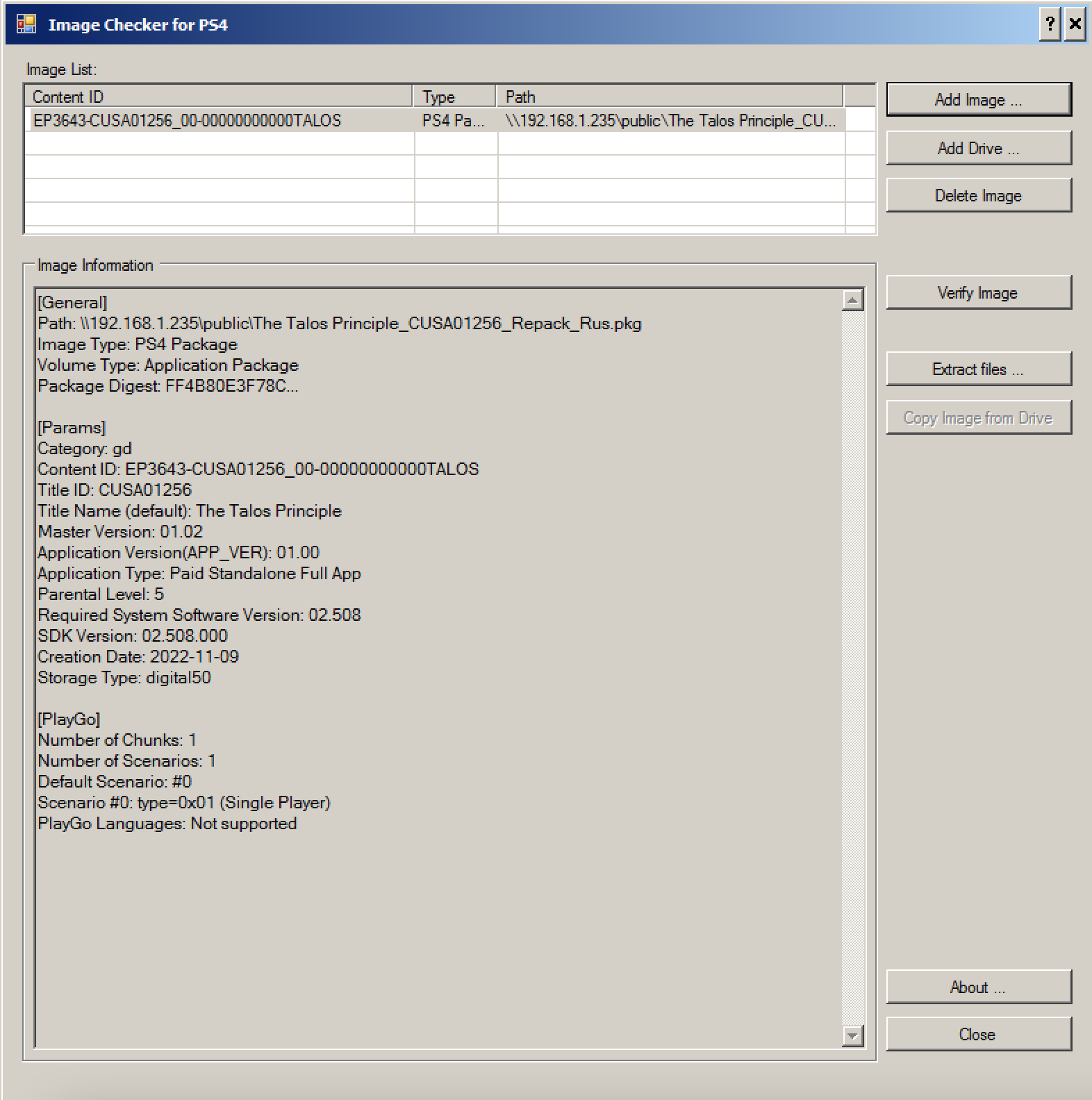Click scrollbar down arrow in Image Information
The height and width of the screenshot is (1100, 1092).
coord(852,1036)
